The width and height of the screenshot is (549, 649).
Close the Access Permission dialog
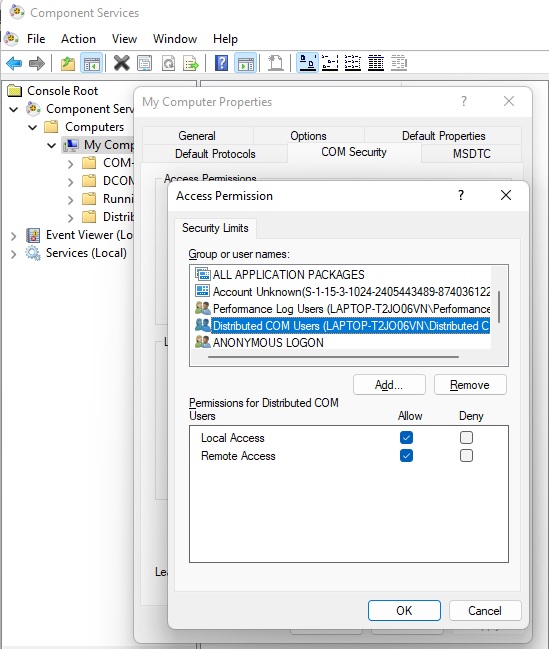point(506,195)
